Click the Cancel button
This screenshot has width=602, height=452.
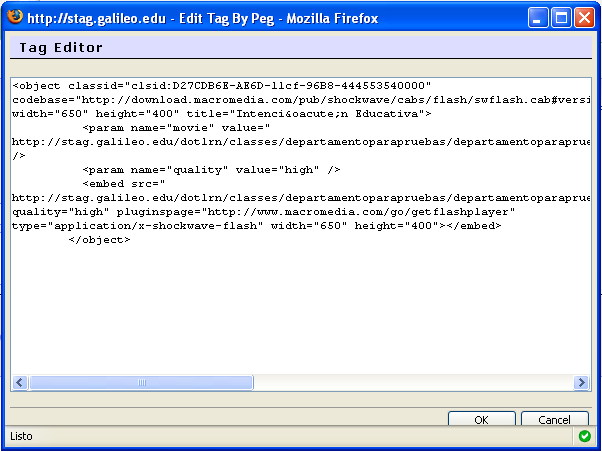[554, 419]
